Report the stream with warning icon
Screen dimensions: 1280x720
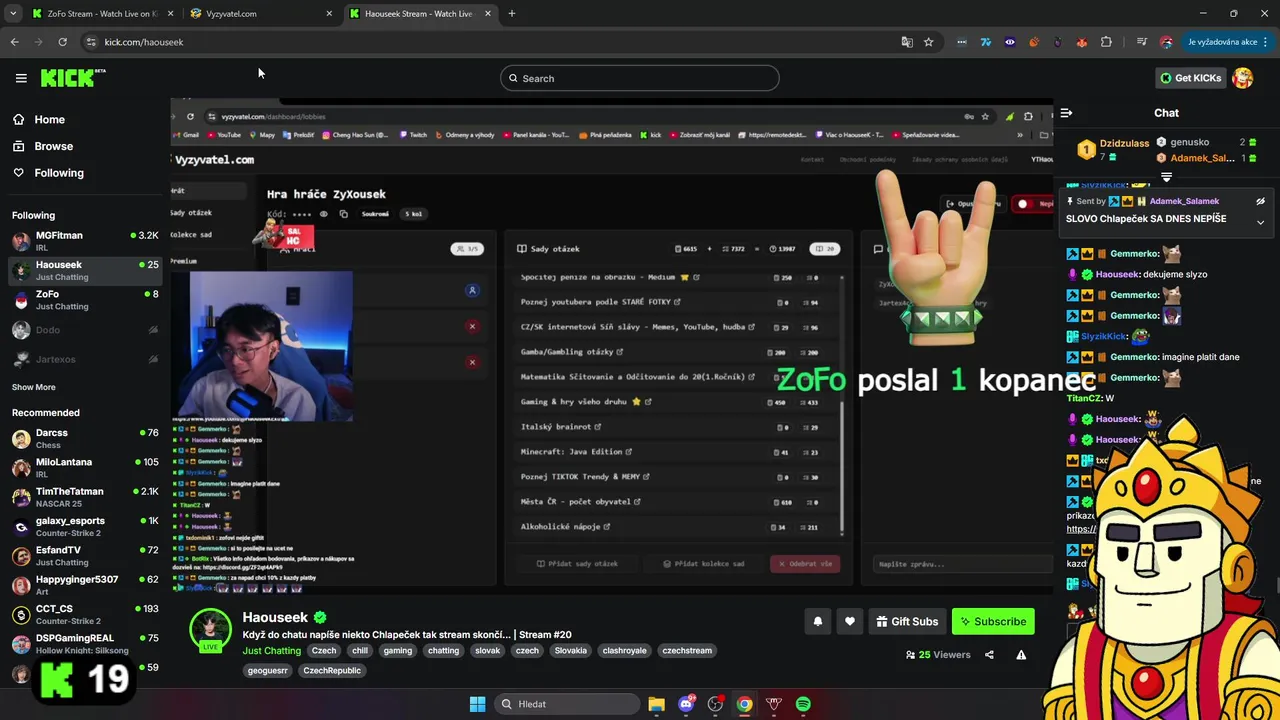point(1021,655)
